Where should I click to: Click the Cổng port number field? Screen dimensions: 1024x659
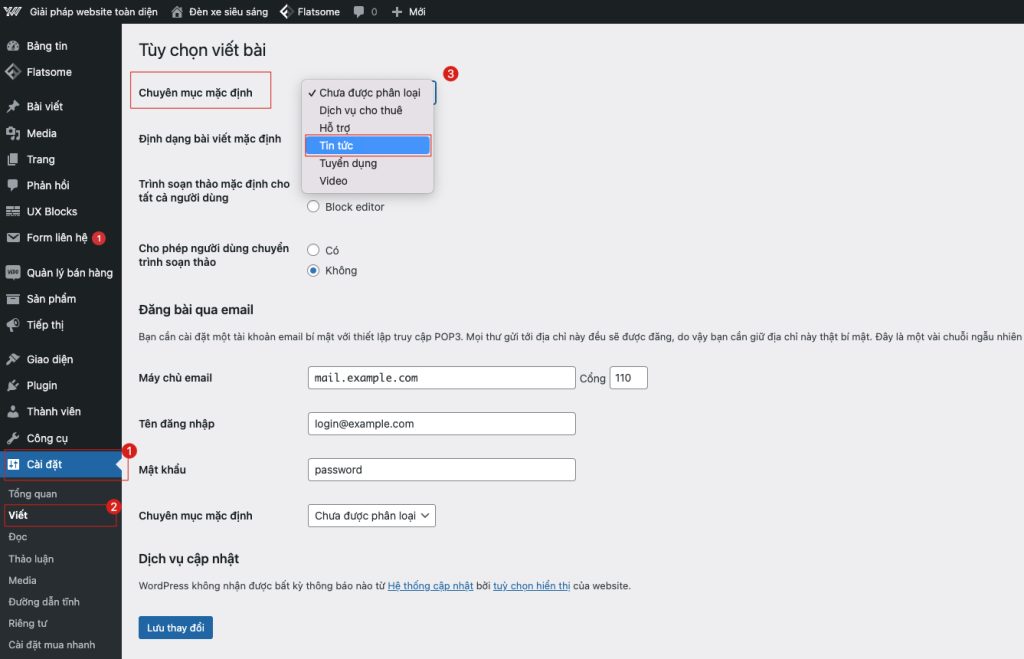628,378
